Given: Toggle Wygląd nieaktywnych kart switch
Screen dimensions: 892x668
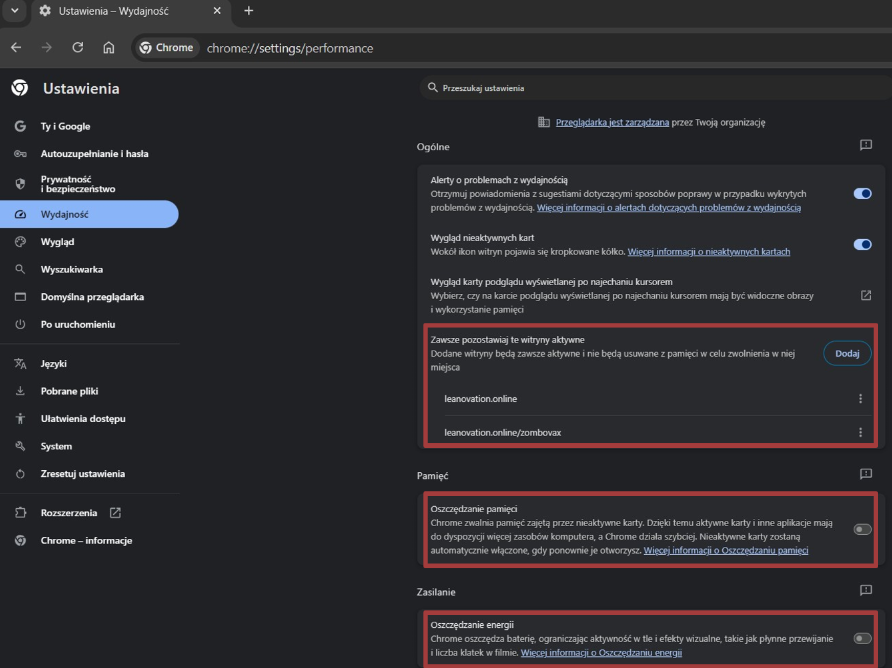Looking at the screenshot, I should [862, 244].
